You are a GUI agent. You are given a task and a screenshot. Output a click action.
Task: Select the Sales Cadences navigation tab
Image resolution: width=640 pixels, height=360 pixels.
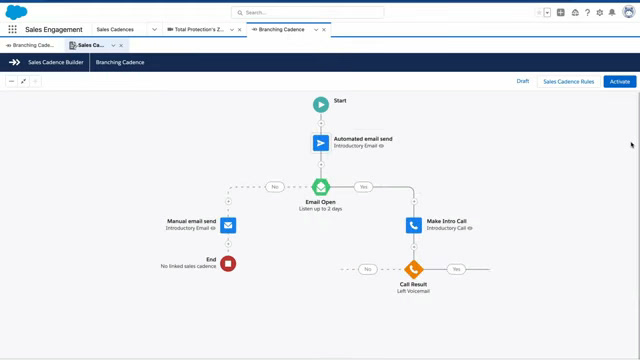[x=115, y=29]
